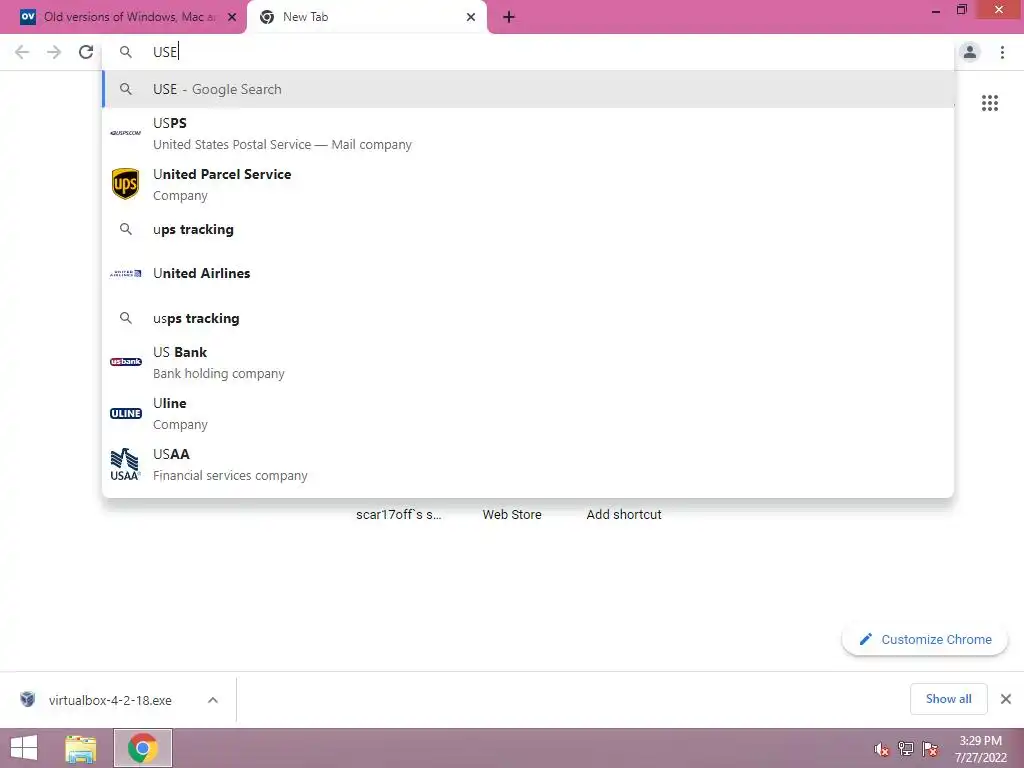The image size is (1024, 768).
Task: Open Customize Chrome
Action: point(925,639)
